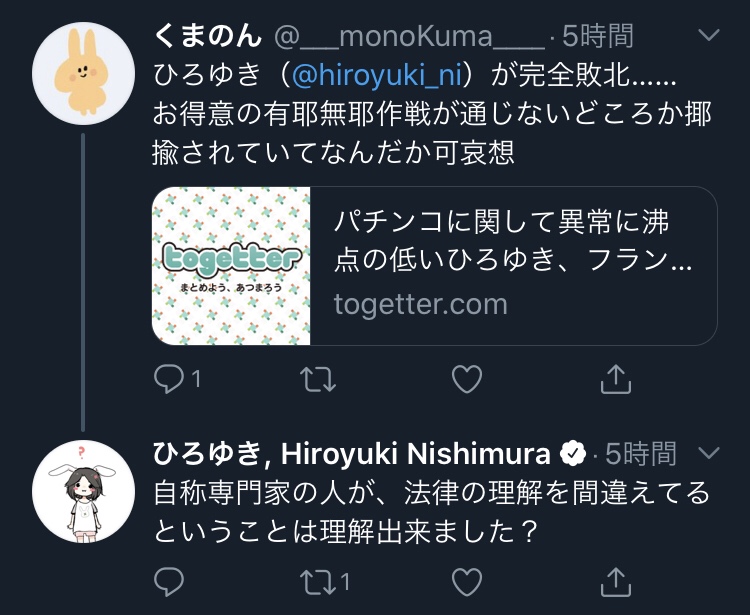Reply to Hiroyuki Nishimura's tweet
The image size is (750, 615).
pyautogui.click(x=169, y=582)
